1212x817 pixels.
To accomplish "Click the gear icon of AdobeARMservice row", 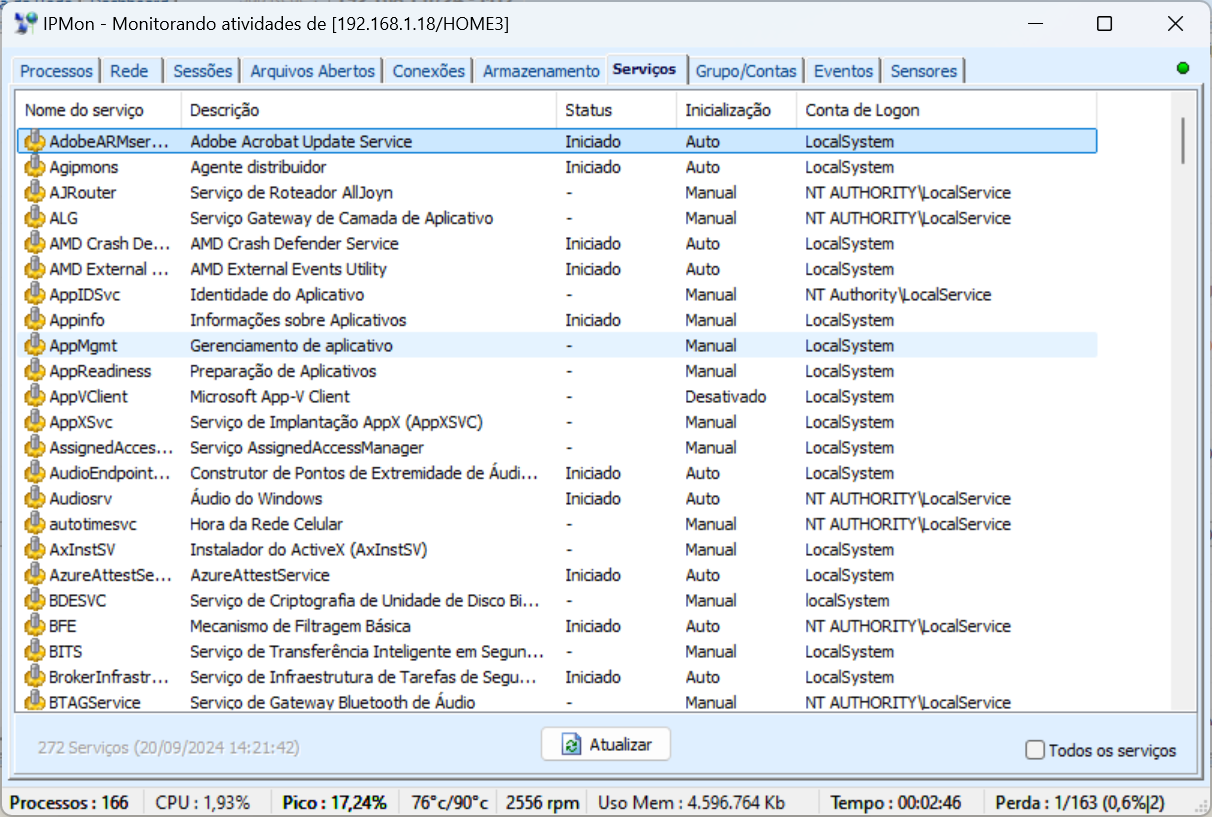I will [34, 141].
